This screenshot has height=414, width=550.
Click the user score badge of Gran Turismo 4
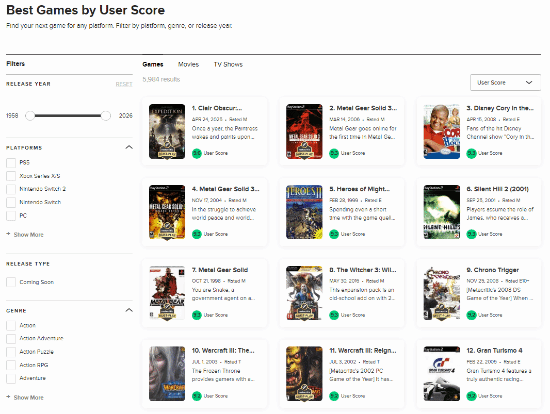pos(471,396)
